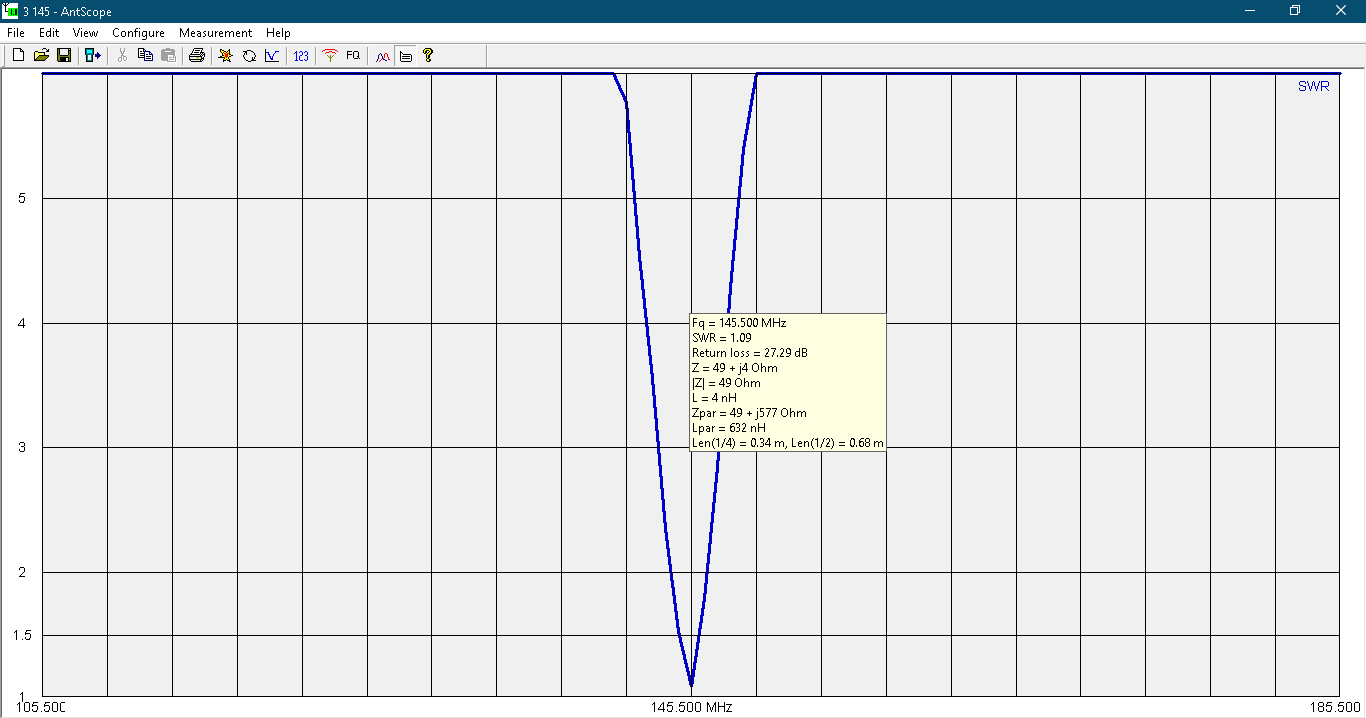Save measurement using the floppy disk icon

(63, 56)
